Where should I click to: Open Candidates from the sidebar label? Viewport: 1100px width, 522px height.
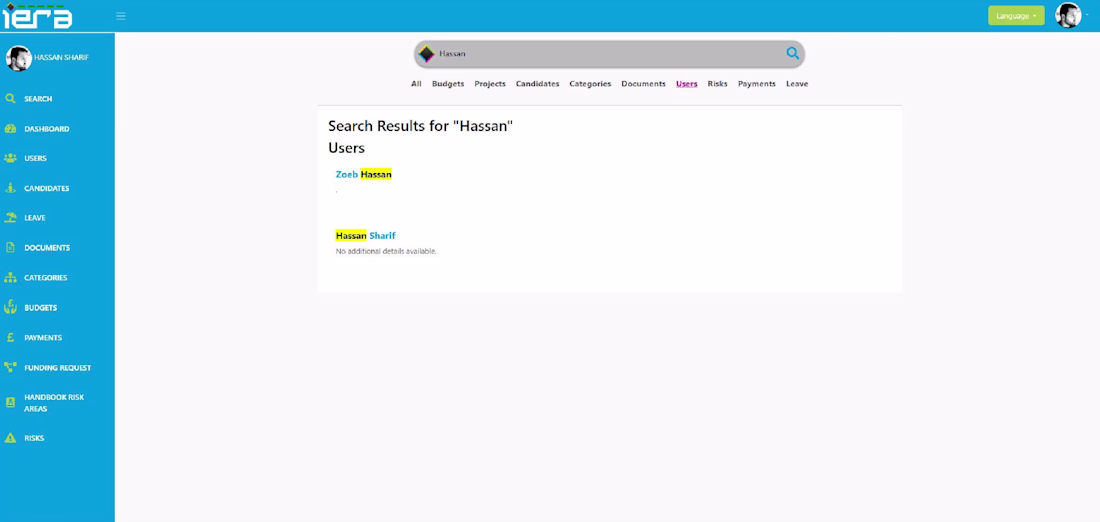click(46, 189)
